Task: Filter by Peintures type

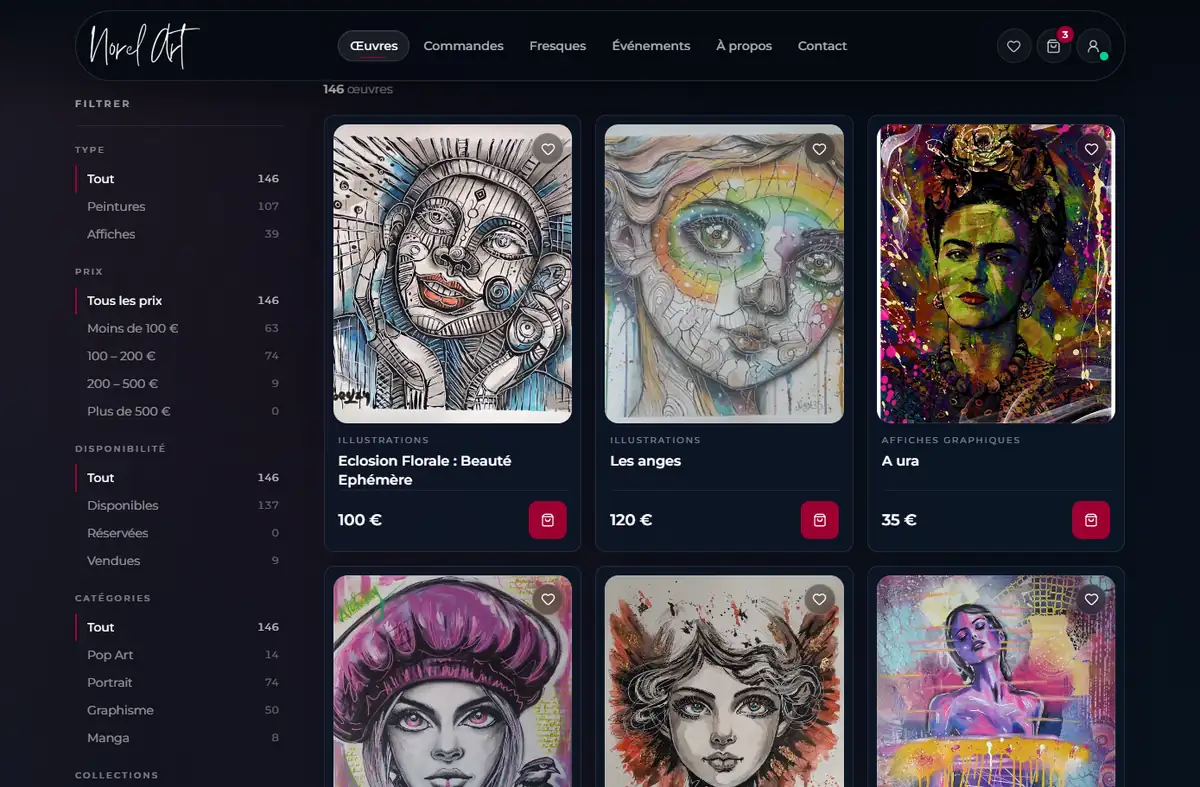Action: pos(178,206)
